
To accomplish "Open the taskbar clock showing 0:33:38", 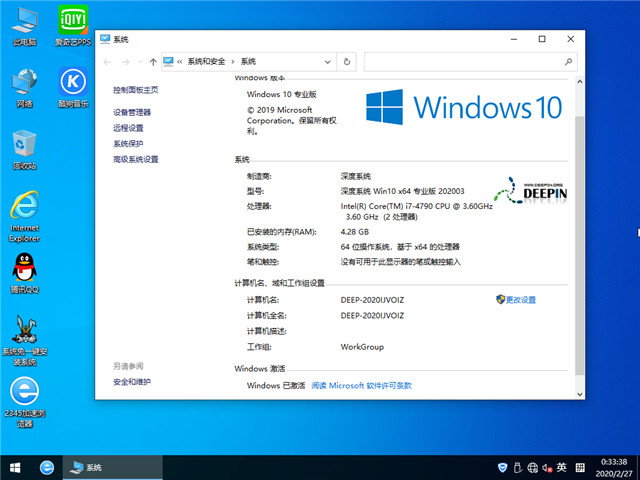I will click(x=614, y=468).
